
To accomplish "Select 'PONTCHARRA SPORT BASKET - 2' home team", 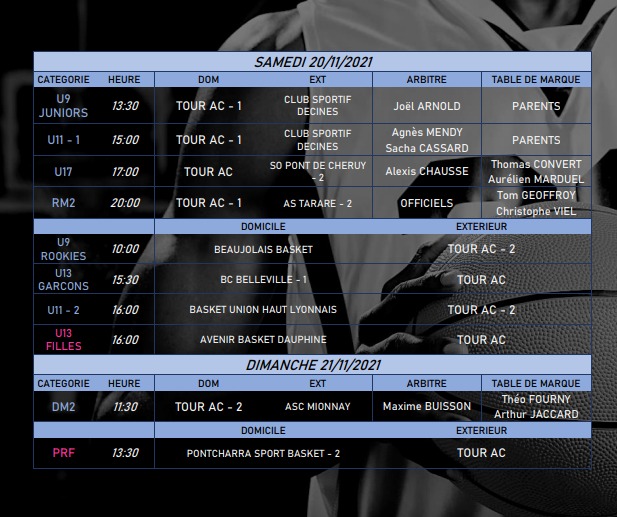I will click(x=263, y=453).
